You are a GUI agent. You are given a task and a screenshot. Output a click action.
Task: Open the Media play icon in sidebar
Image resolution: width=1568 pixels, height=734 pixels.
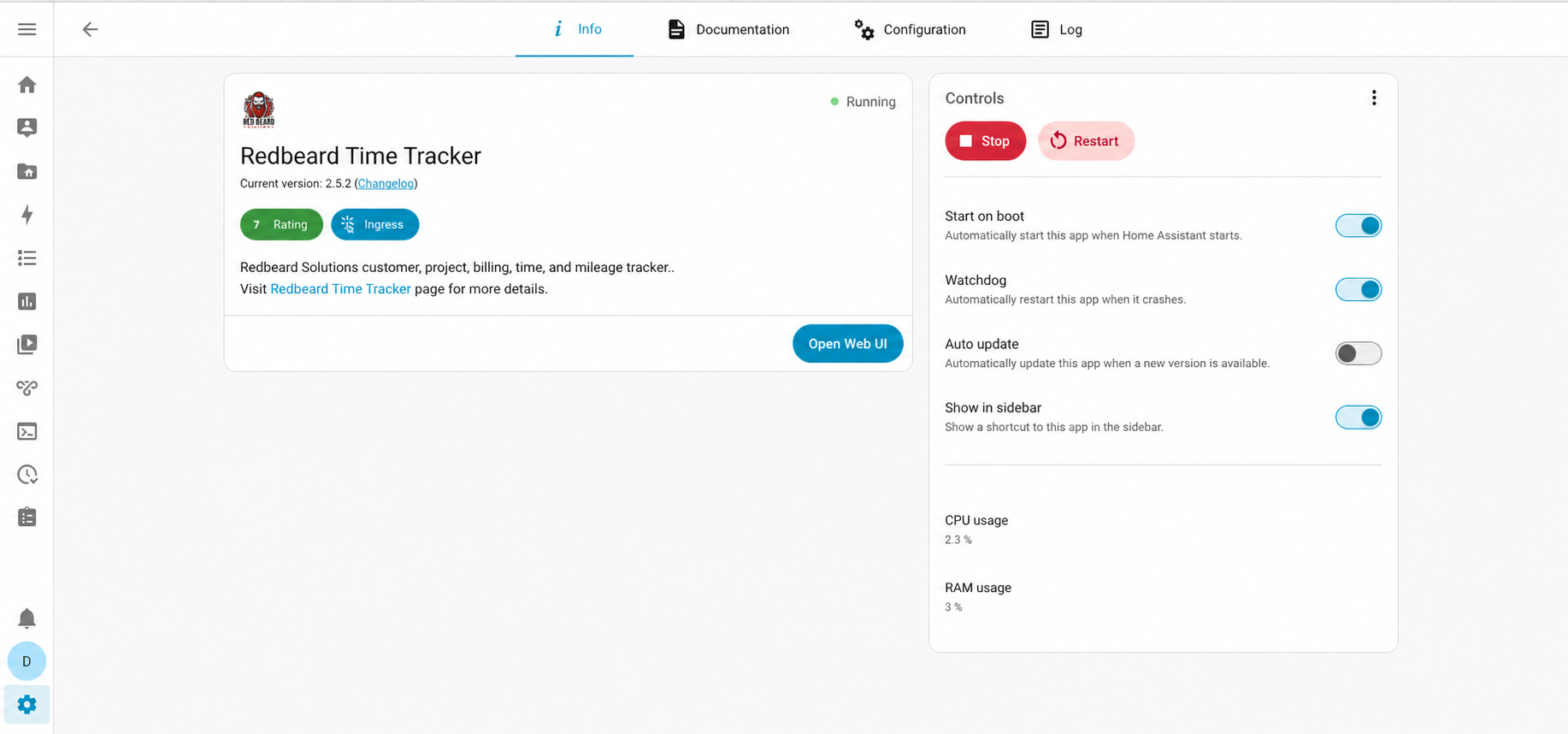point(27,344)
